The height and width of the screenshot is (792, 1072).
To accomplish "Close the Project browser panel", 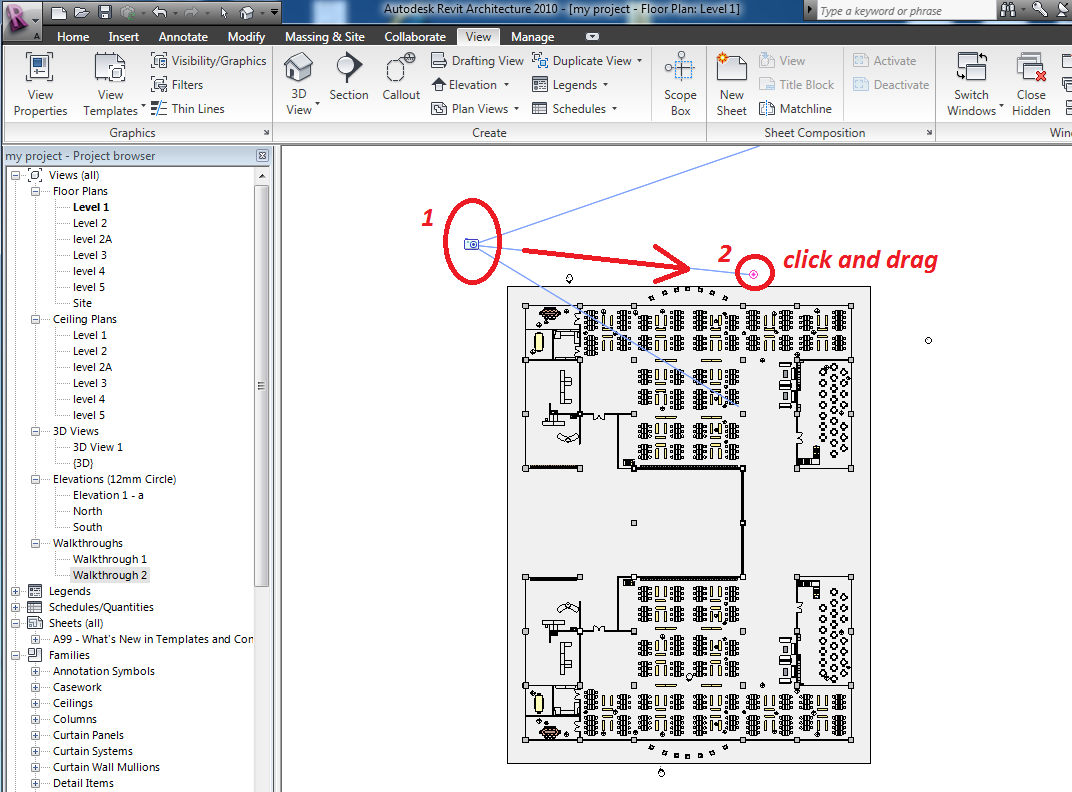I will (x=262, y=156).
